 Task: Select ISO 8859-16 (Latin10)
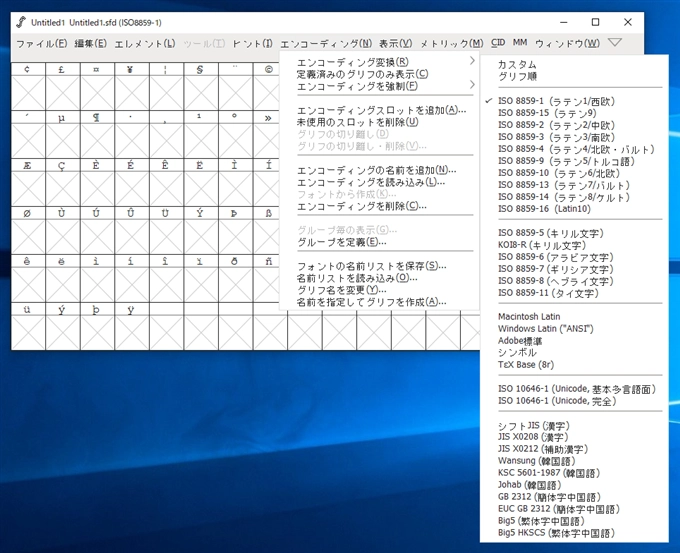574,209
